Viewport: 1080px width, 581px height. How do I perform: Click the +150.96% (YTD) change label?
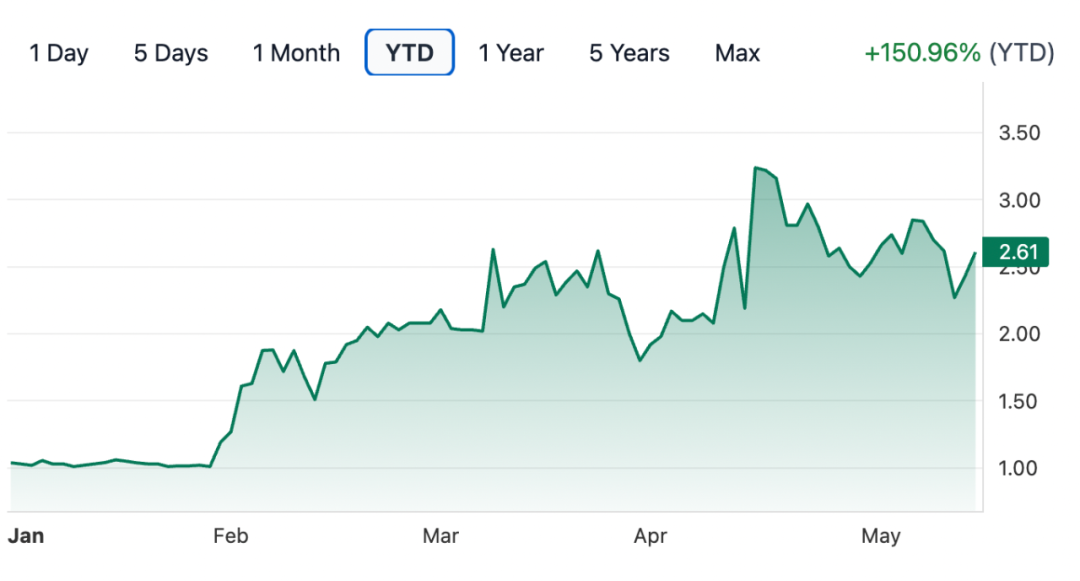click(x=958, y=53)
